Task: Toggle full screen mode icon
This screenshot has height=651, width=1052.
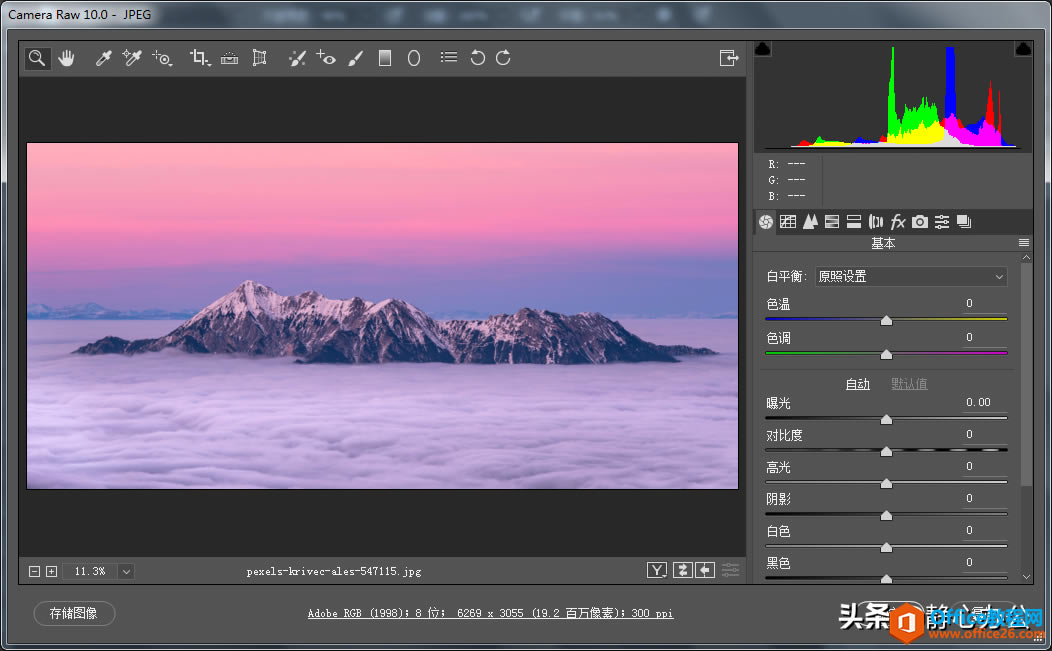Action: [x=729, y=58]
